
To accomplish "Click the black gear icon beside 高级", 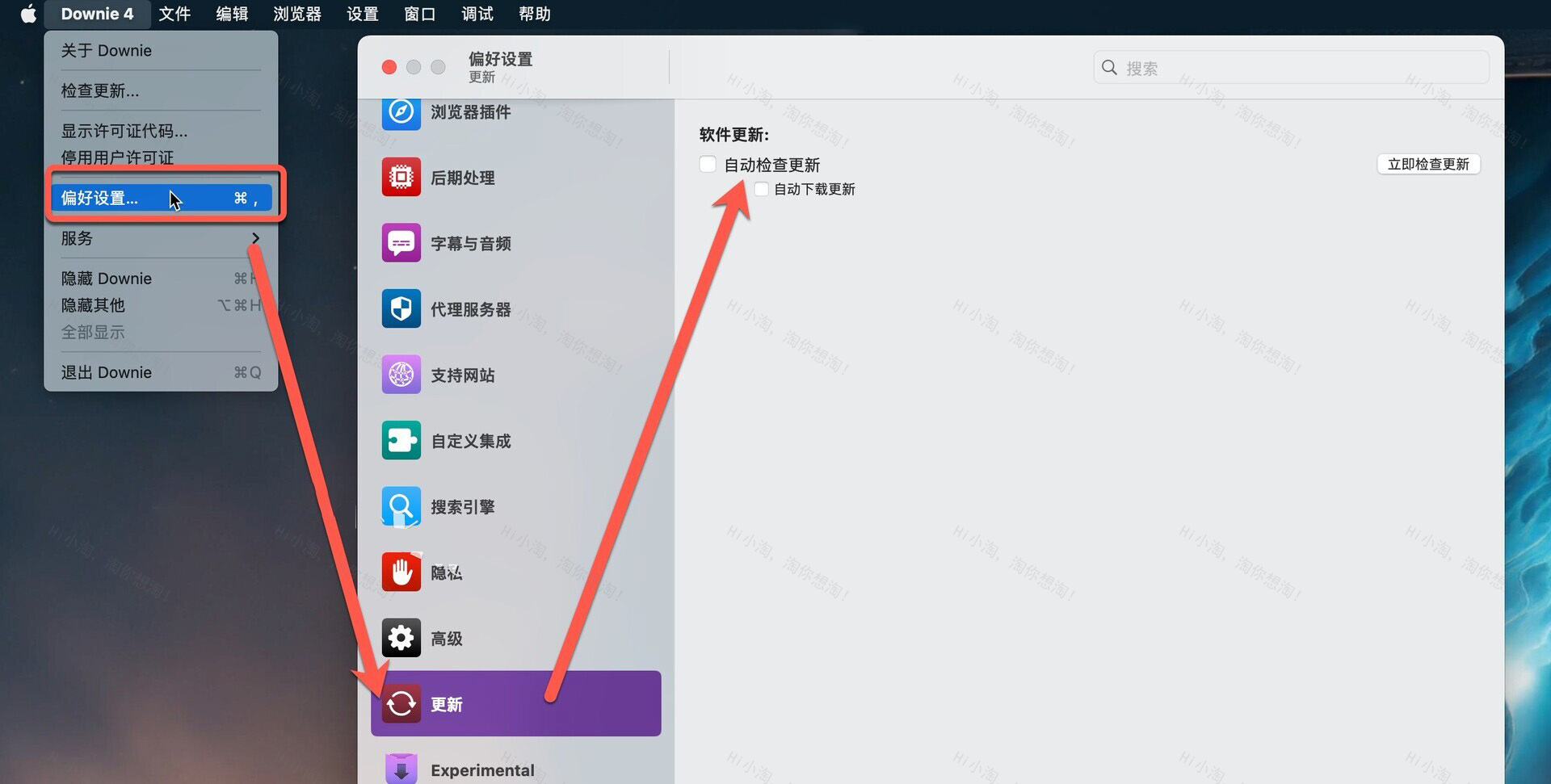I will click(x=401, y=638).
